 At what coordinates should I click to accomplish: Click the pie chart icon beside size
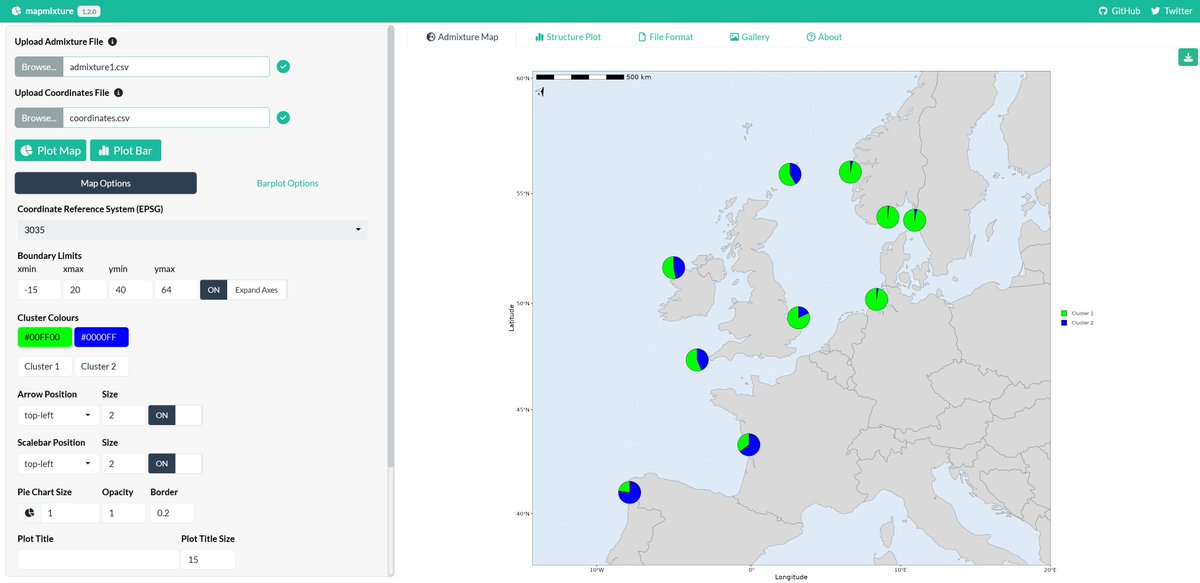click(29, 513)
